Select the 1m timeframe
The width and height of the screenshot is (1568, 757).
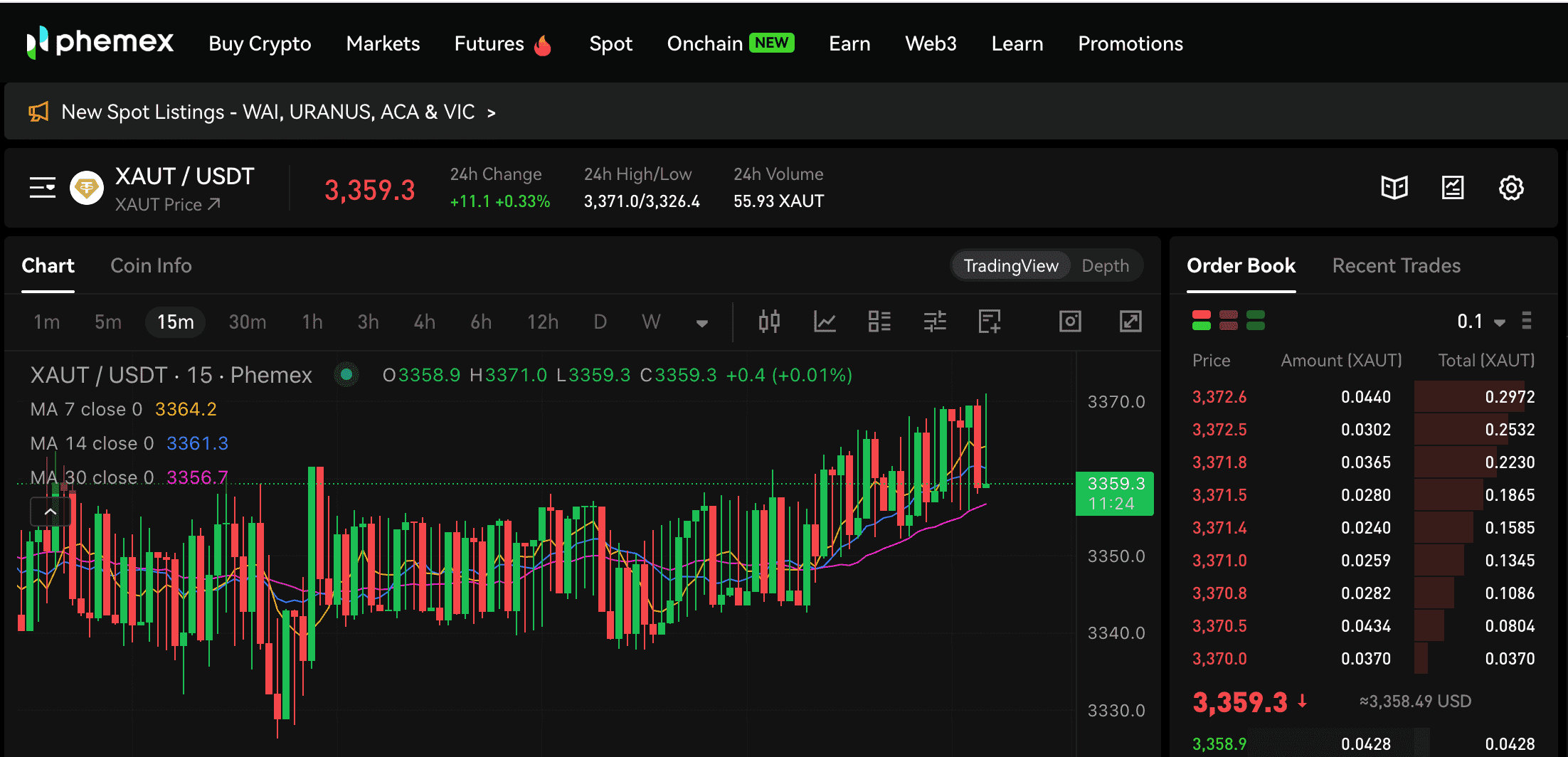[x=47, y=322]
